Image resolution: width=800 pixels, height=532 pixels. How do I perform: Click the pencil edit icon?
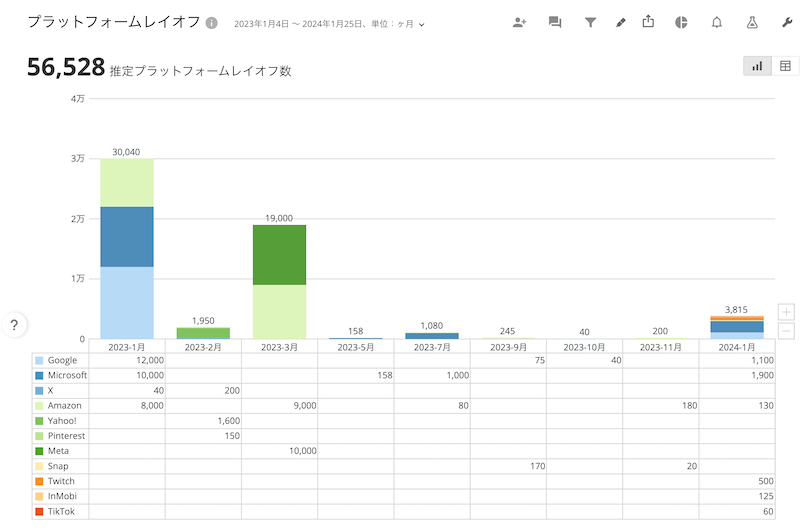tap(620, 22)
